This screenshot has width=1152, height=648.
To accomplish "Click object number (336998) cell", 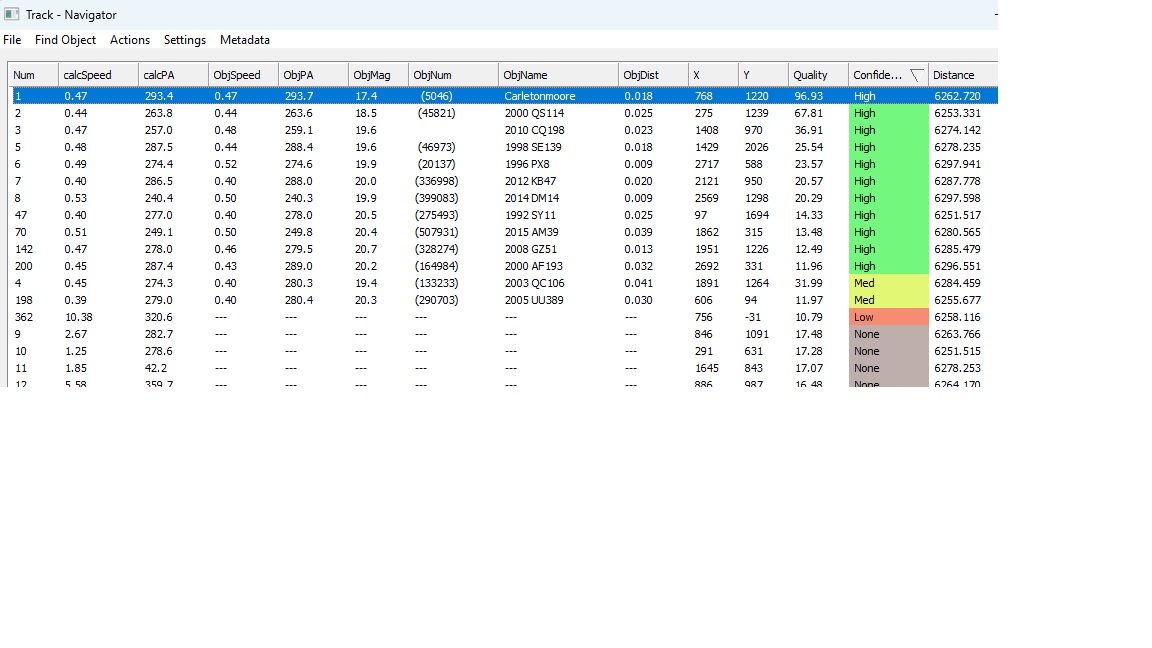I will (x=436, y=181).
